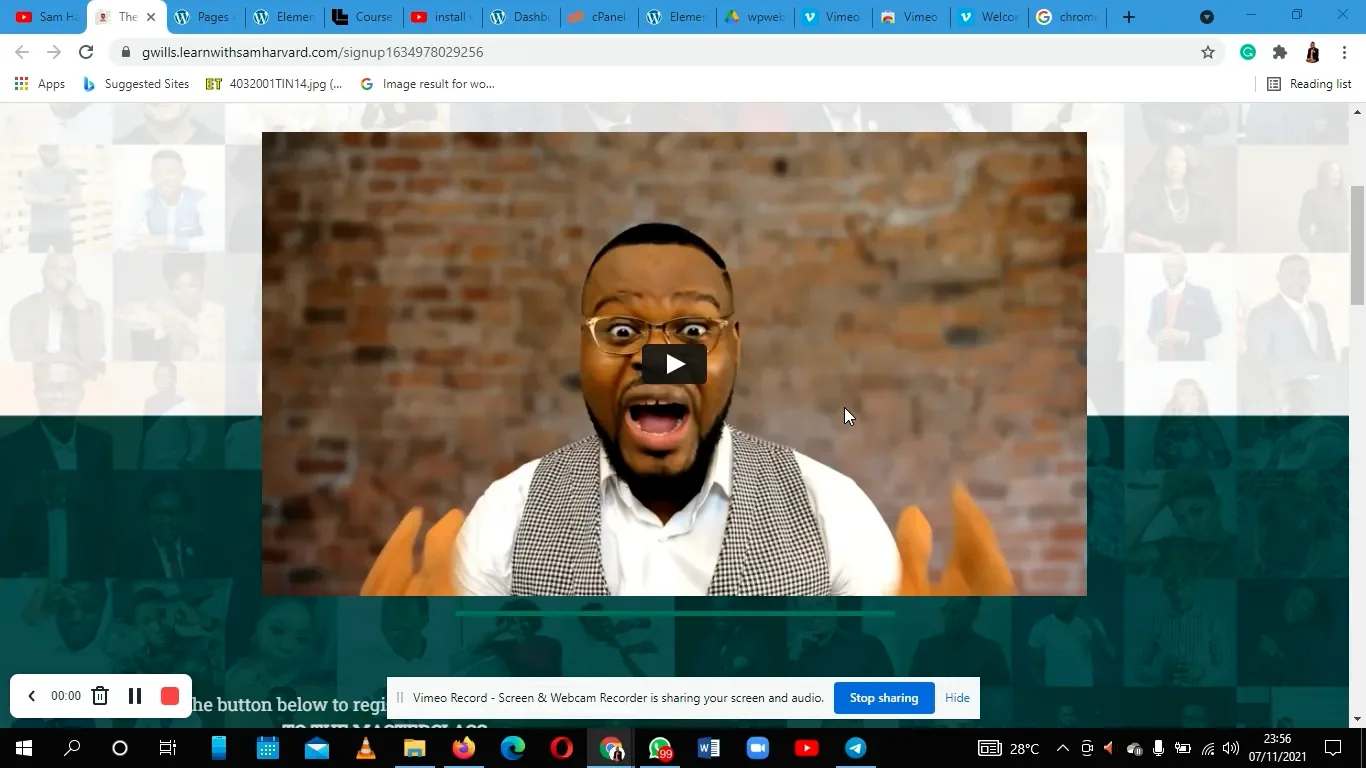1366x768 pixels.
Task: Collapse the recorder widget with left chevron
Action: tap(31, 696)
